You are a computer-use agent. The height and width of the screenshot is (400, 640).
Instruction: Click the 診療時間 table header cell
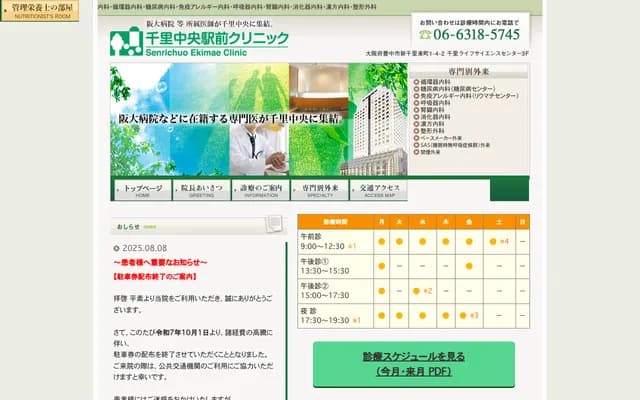coord(336,222)
